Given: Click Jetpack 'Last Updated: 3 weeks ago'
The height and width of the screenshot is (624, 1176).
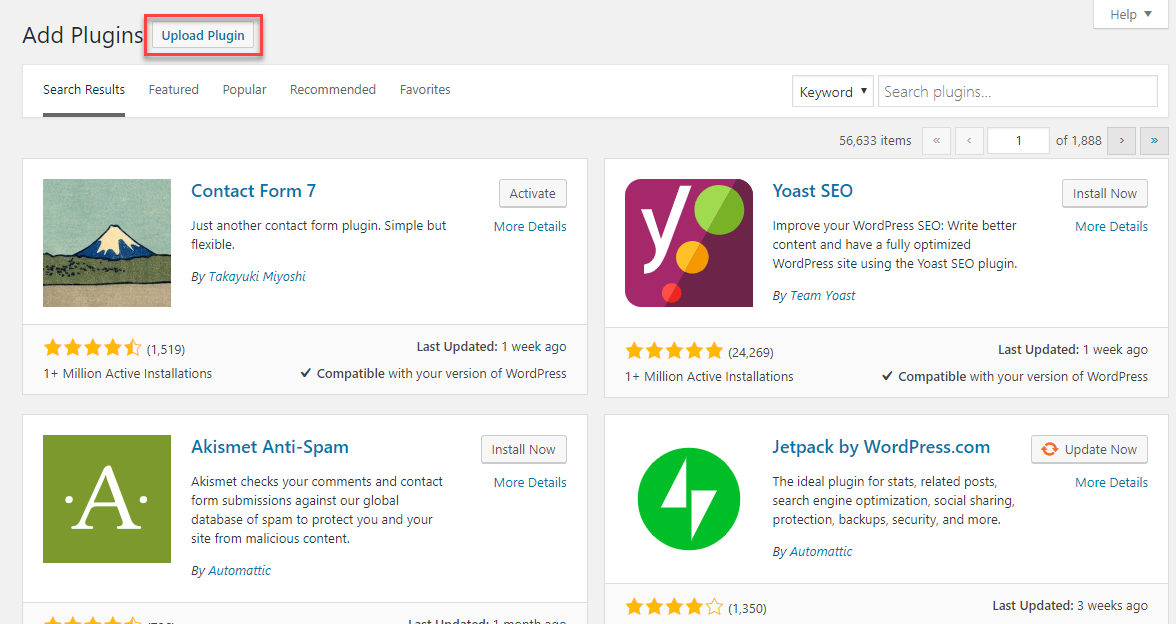Looking at the screenshot, I should pyautogui.click(x=1070, y=605).
